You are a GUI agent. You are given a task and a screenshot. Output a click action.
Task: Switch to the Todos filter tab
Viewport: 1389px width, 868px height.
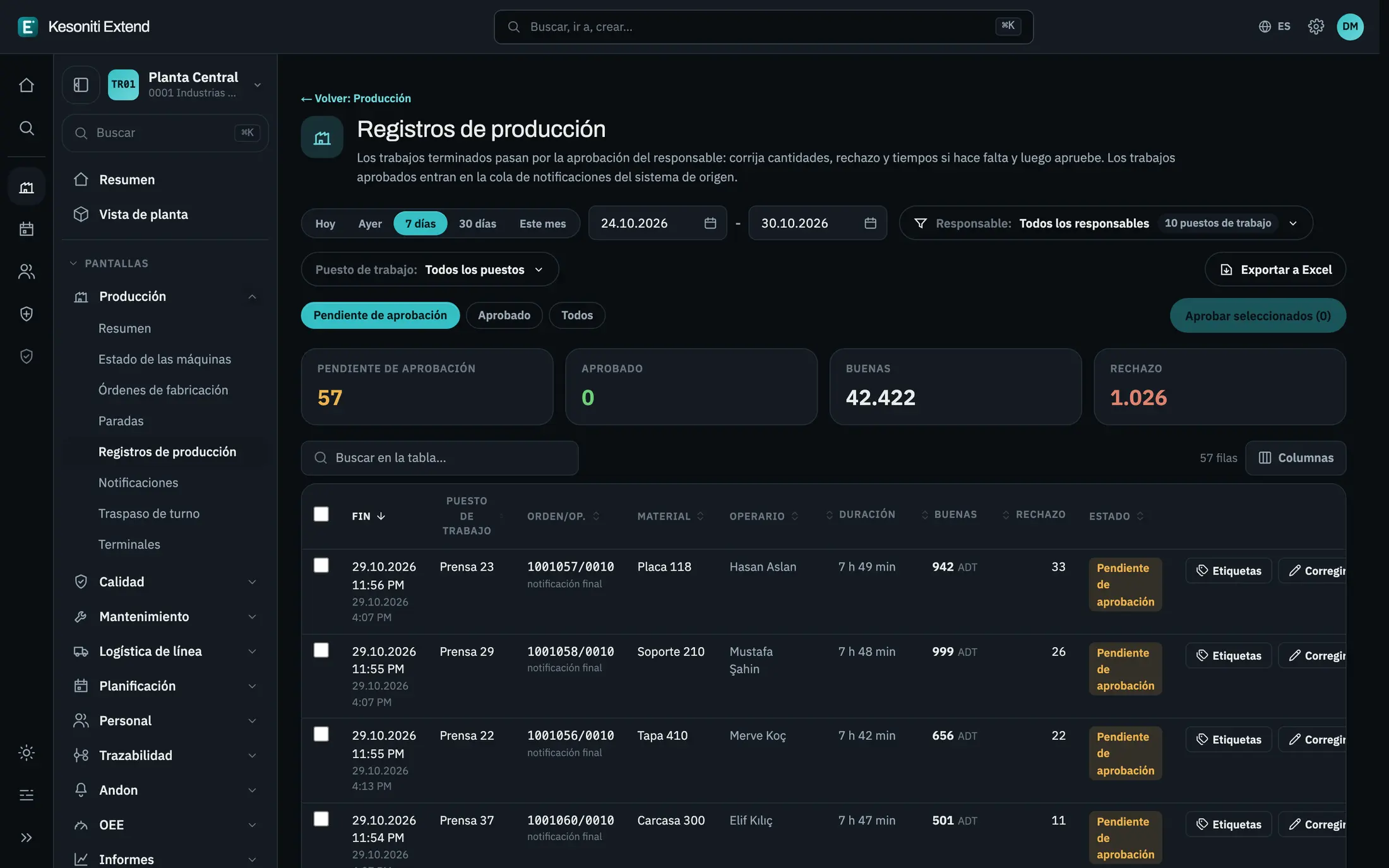tap(577, 315)
